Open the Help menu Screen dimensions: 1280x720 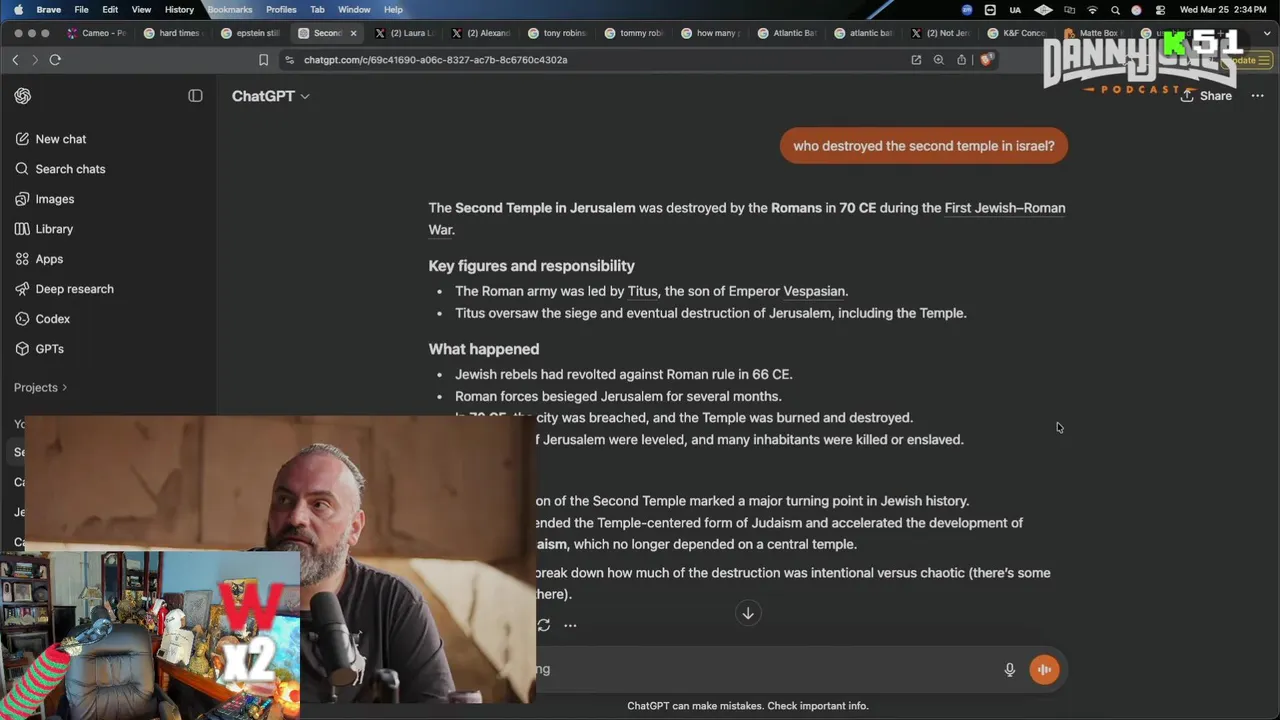coord(393,10)
